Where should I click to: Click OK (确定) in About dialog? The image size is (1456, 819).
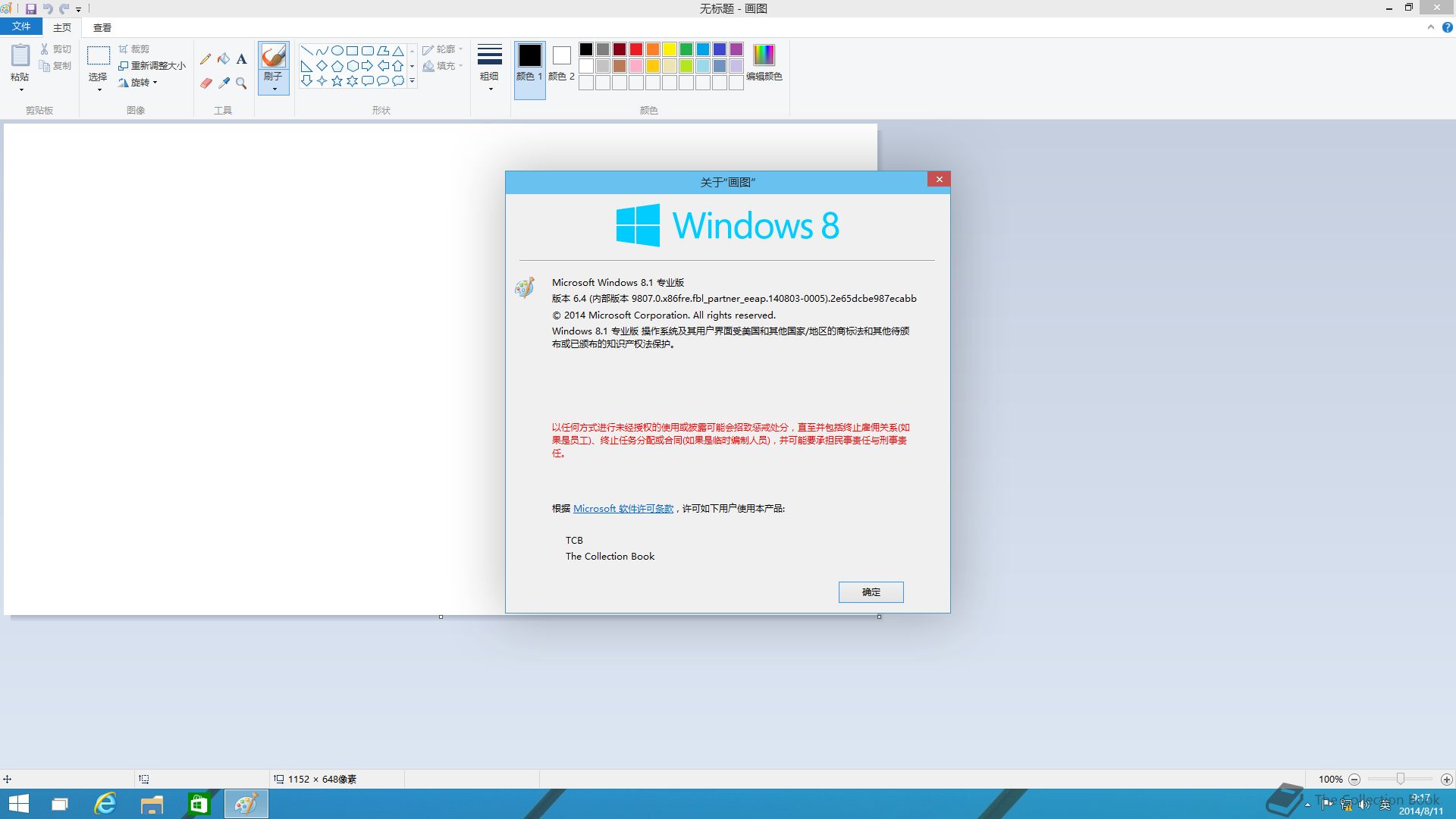pos(871,592)
